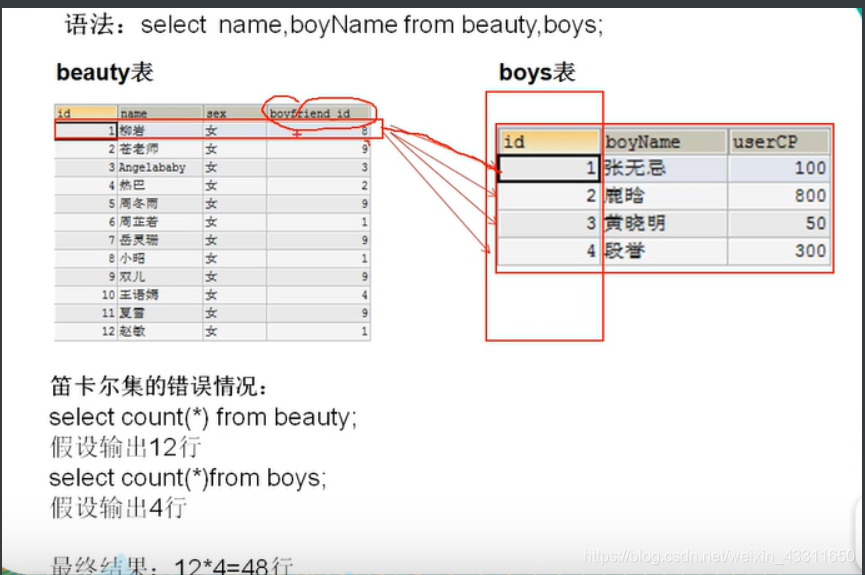
Task: Click the '假设输出12行' line
Action: 125,447
